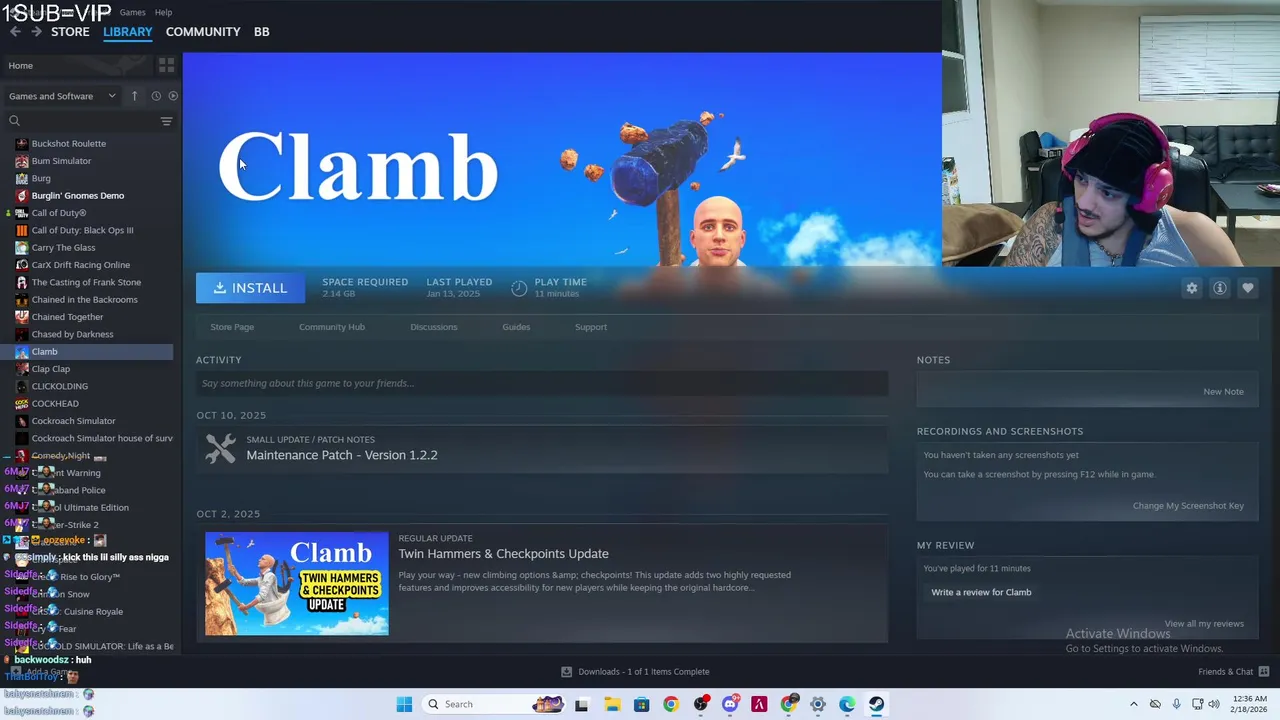
Task: Open Clamb Guides
Action: pyautogui.click(x=516, y=327)
